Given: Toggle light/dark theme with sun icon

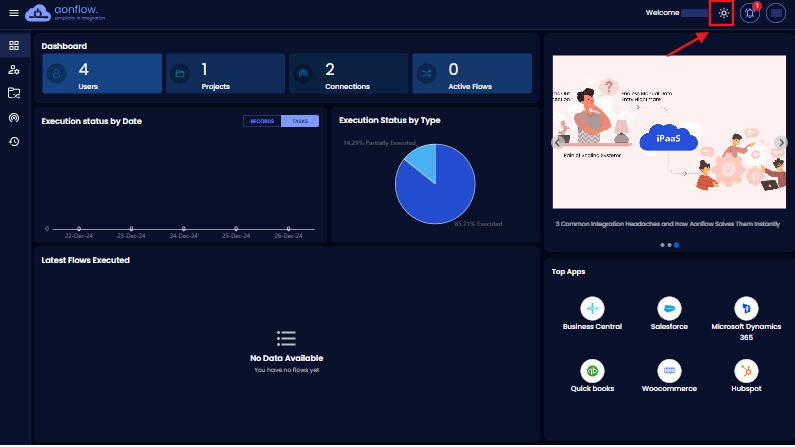Looking at the screenshot, I should click(723, 13).
